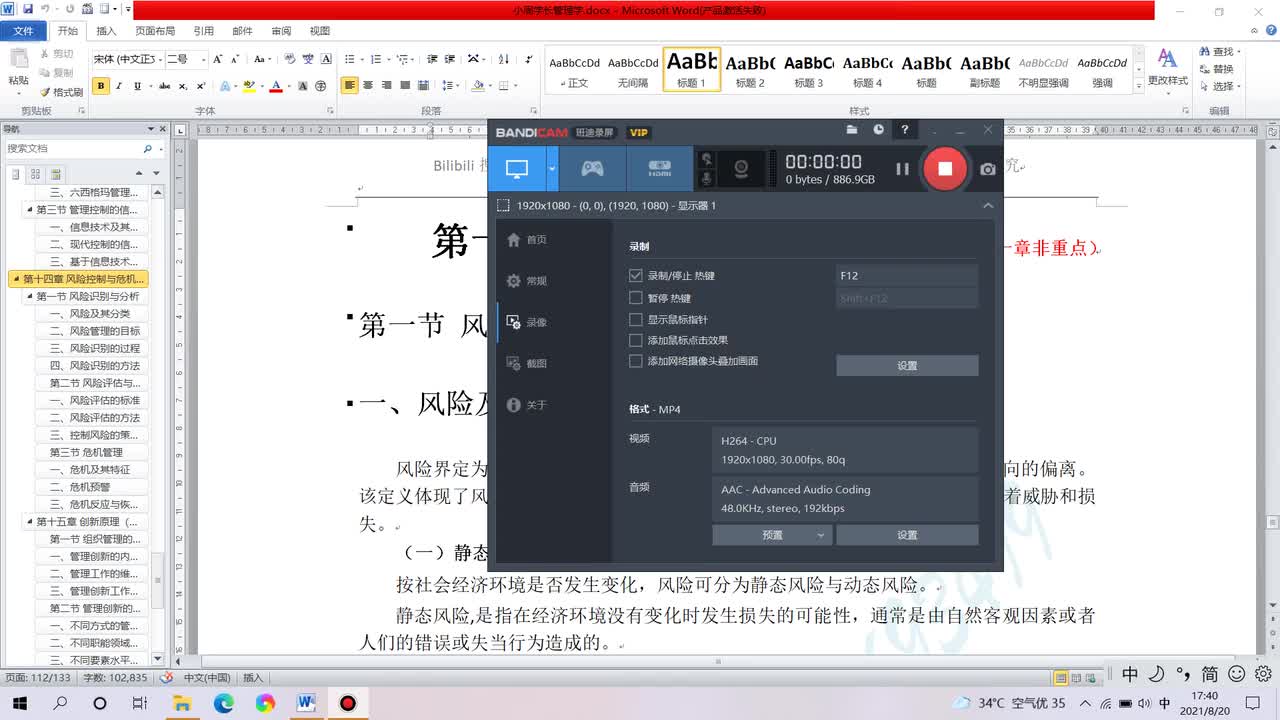Viewport: 1280px width, 720px height.
Task: Collapse the Bandicam recording area bar chevron
Action: (x=988, y=205)
